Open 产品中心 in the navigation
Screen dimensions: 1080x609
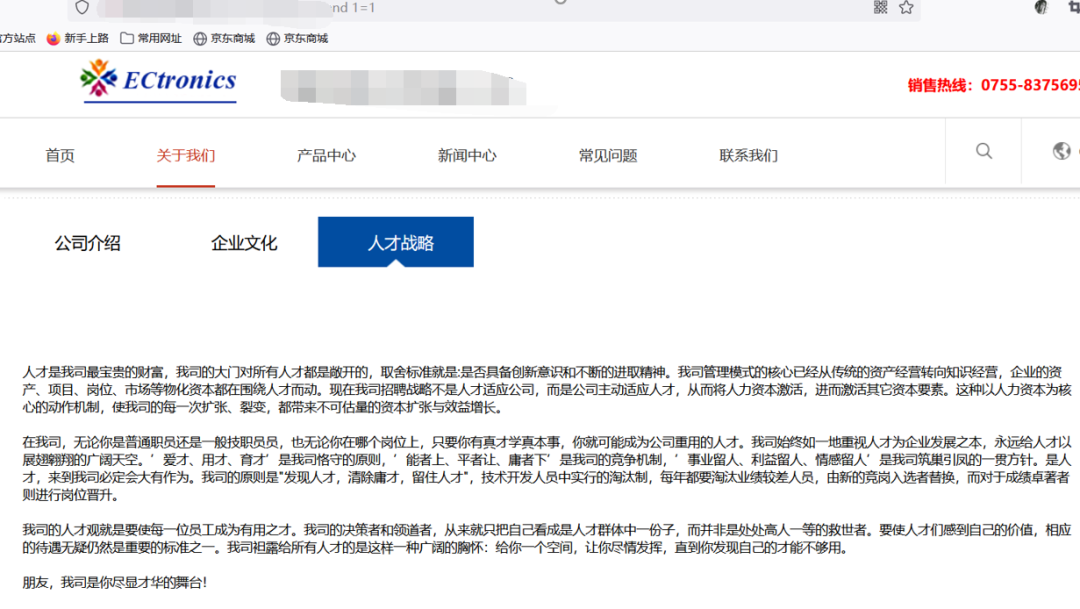coord(326,156)
